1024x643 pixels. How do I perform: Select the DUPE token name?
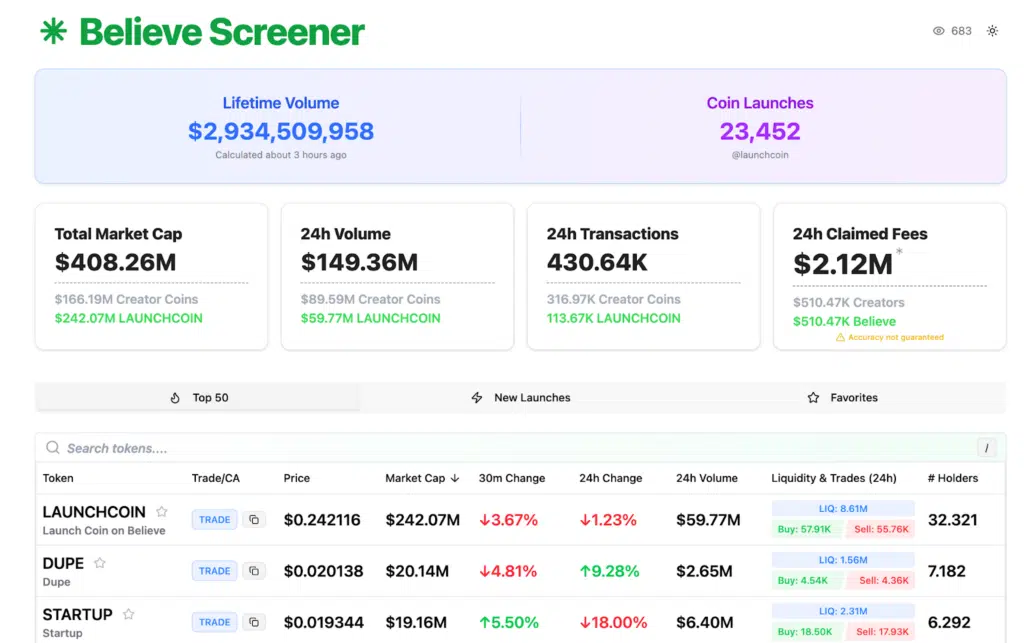pyautogui.click(x=63, y=563)
